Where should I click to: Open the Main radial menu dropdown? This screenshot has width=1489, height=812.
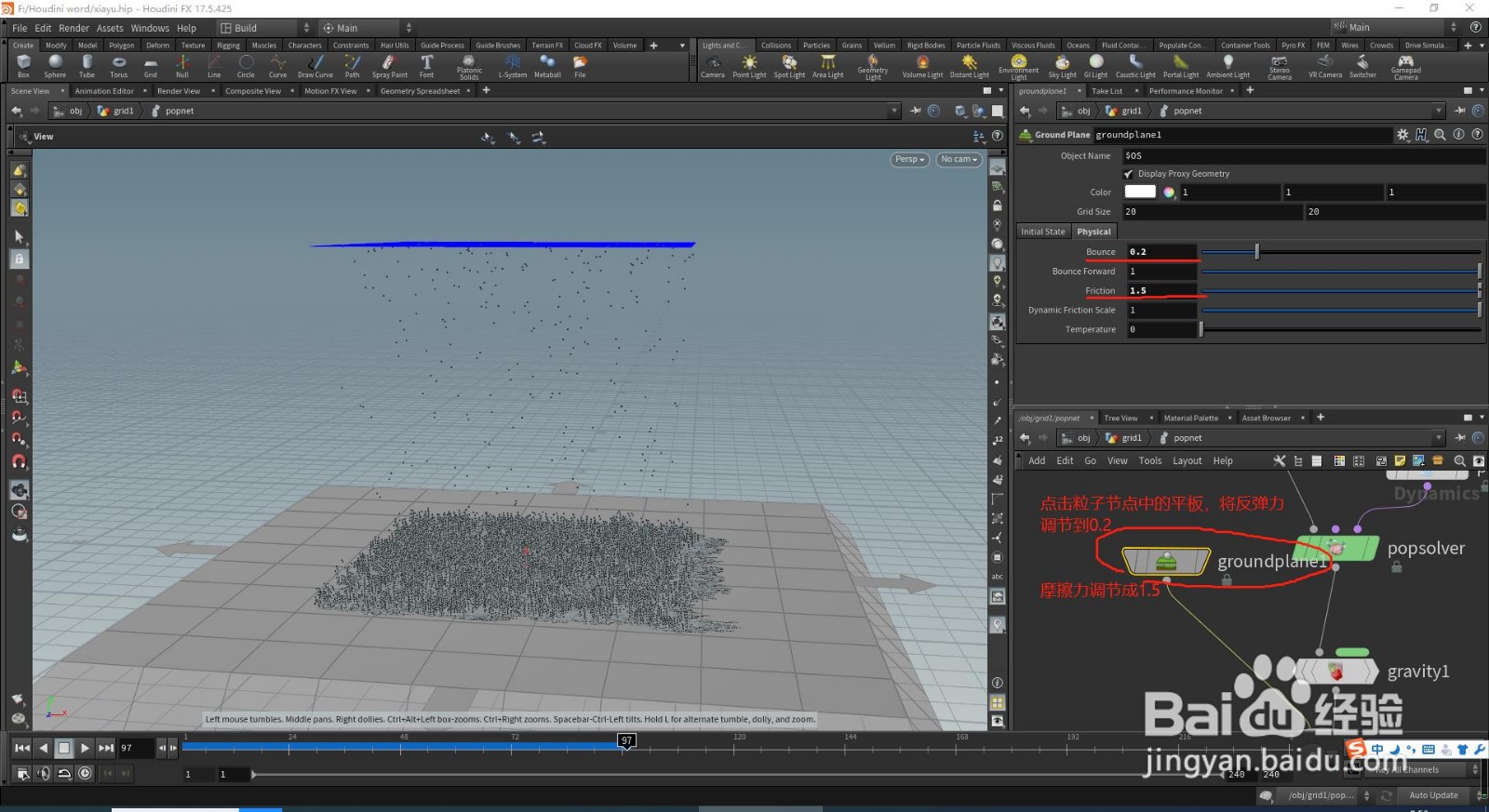click(x=366, y=28)
